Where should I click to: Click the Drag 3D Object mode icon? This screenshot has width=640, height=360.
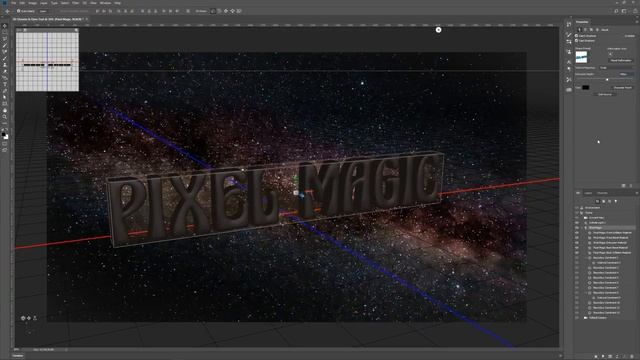click(226, 11)
